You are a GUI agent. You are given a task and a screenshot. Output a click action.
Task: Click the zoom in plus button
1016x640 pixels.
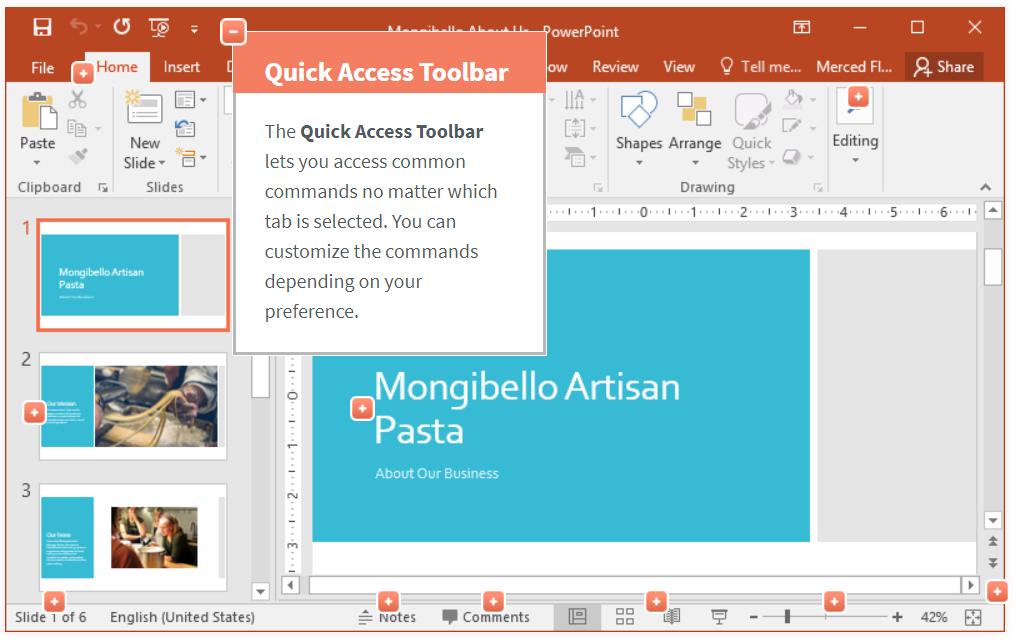897,617
